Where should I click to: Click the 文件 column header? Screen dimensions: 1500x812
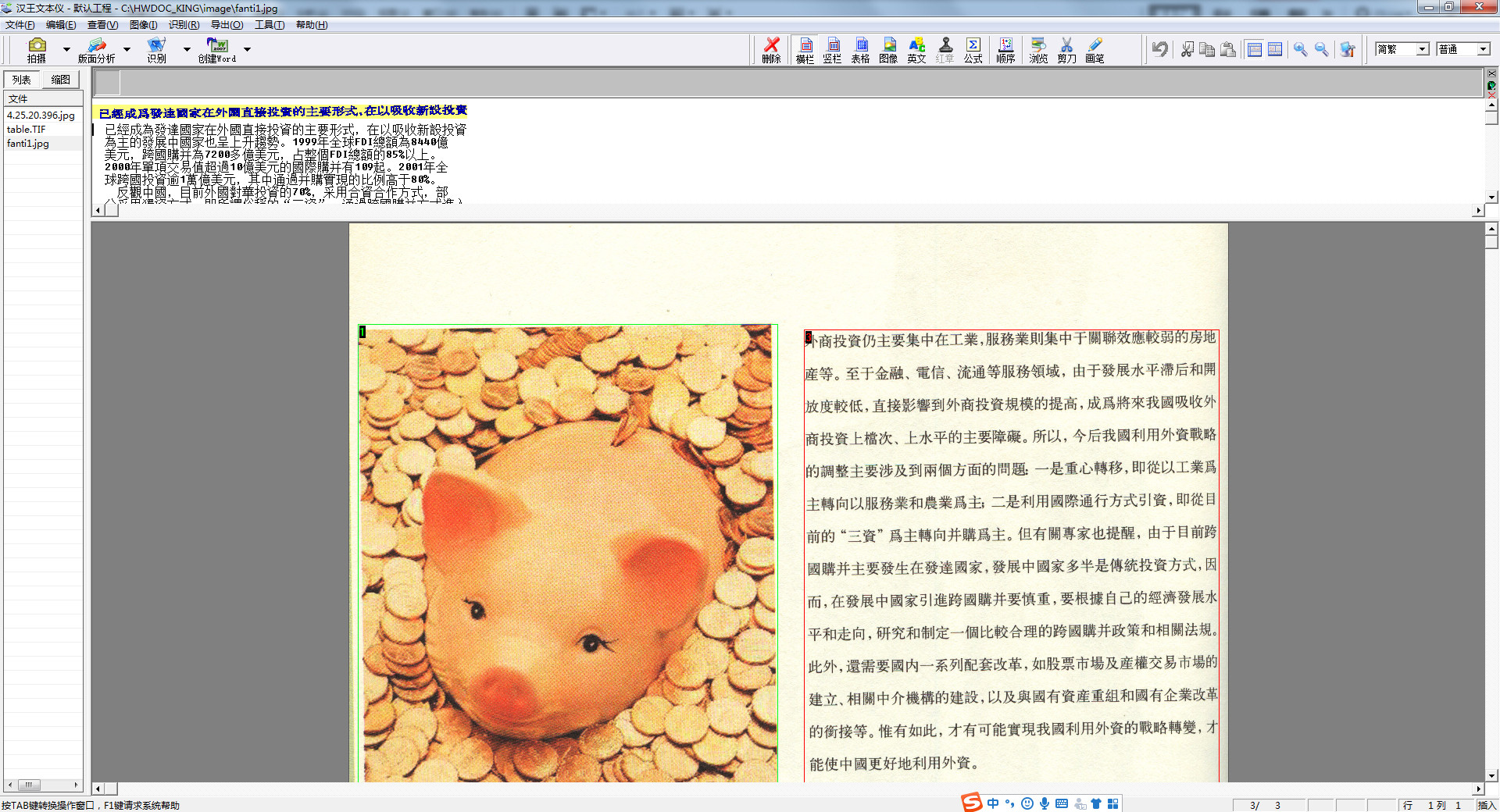tap(43, 98)
